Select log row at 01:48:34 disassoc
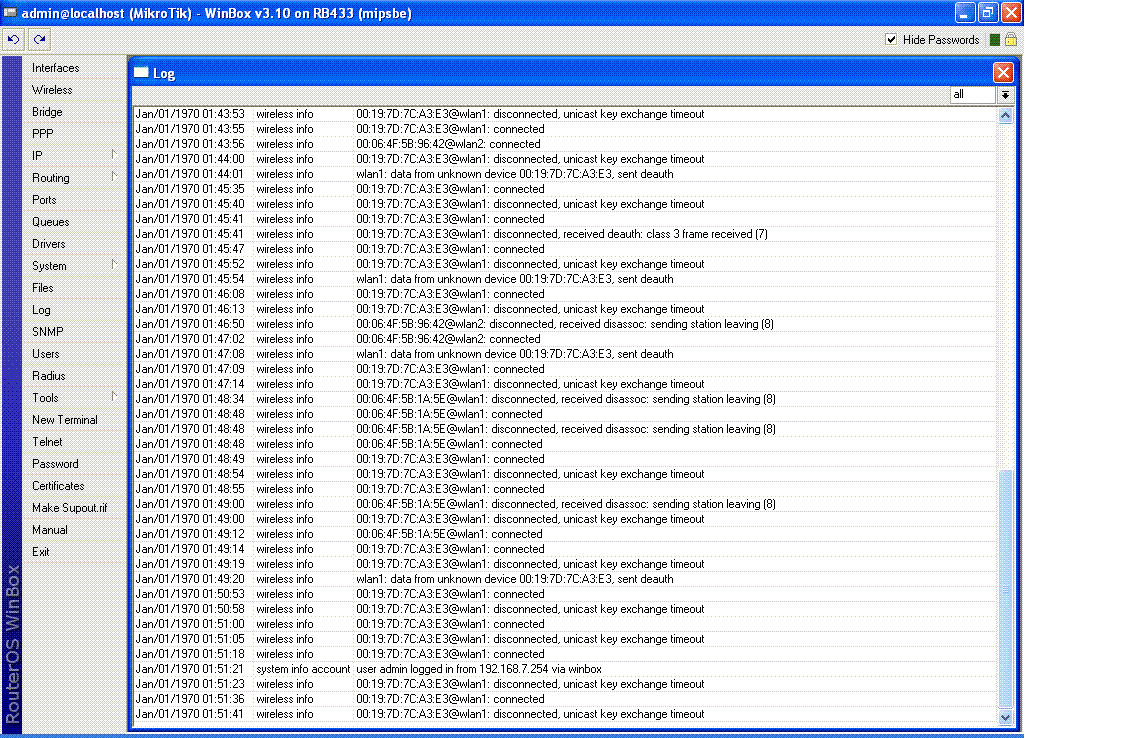This screenshot has width=1145, height=738. coord(565,399)
